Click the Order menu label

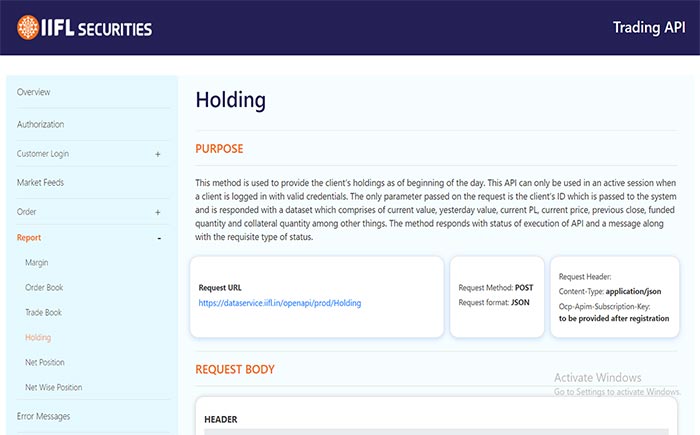click(27, 212)
